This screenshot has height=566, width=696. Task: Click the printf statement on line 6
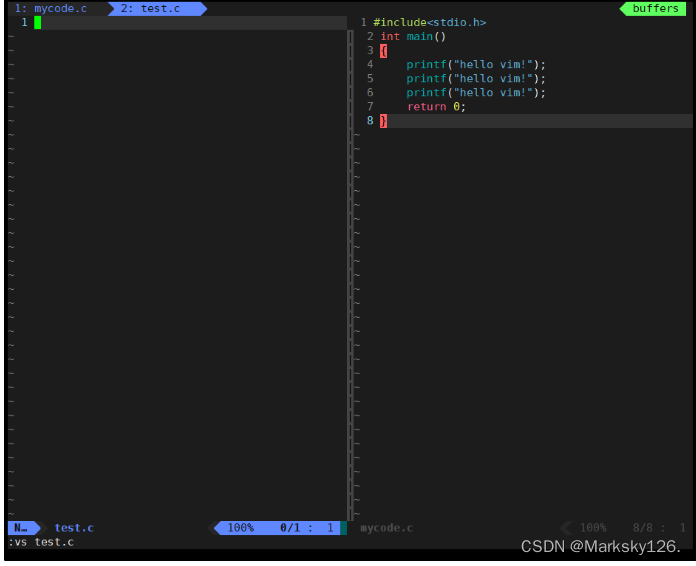pos(476,93)
